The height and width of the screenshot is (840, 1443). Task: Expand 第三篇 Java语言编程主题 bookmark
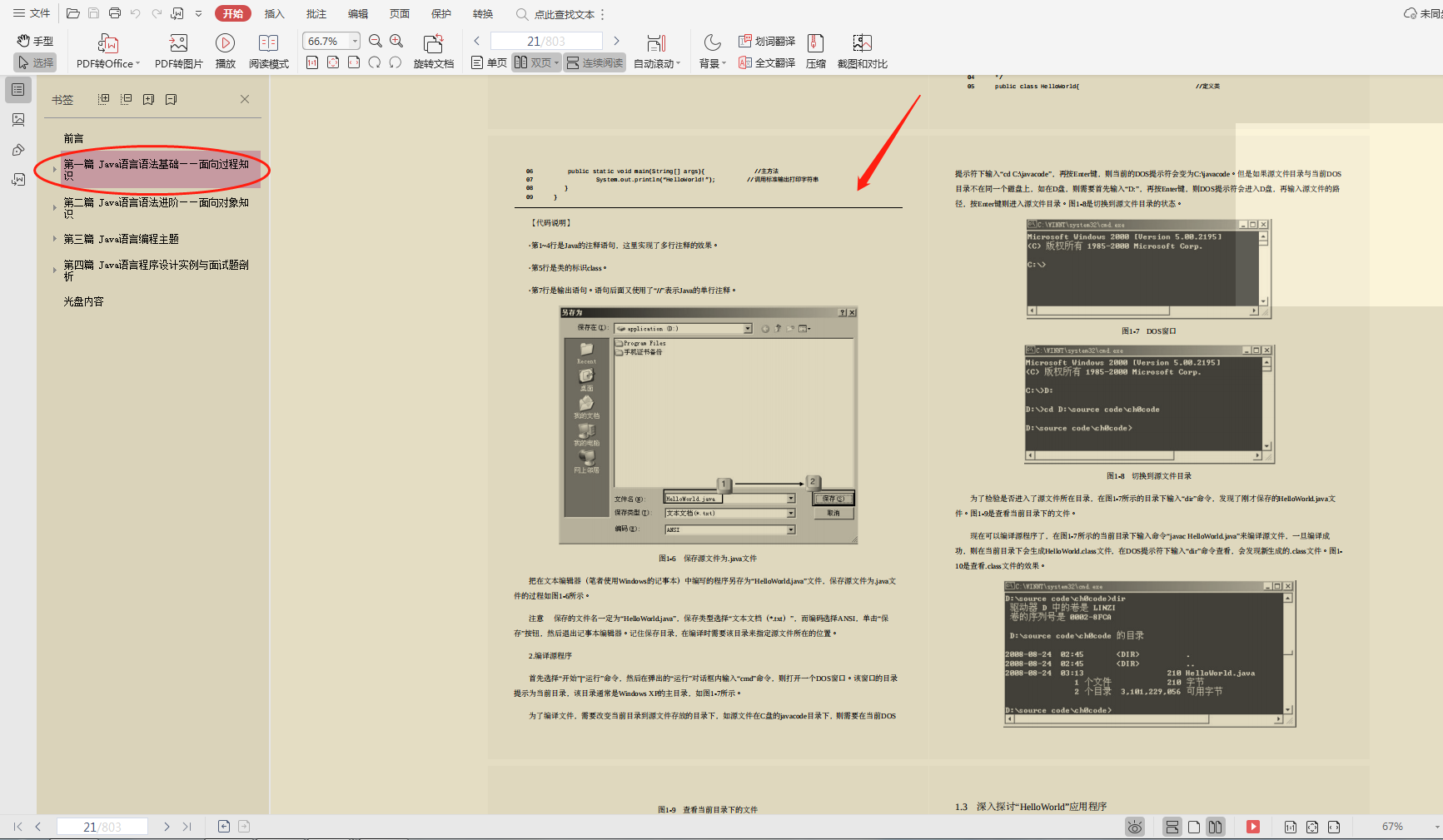pyautogui.click(x=55, y=239)
